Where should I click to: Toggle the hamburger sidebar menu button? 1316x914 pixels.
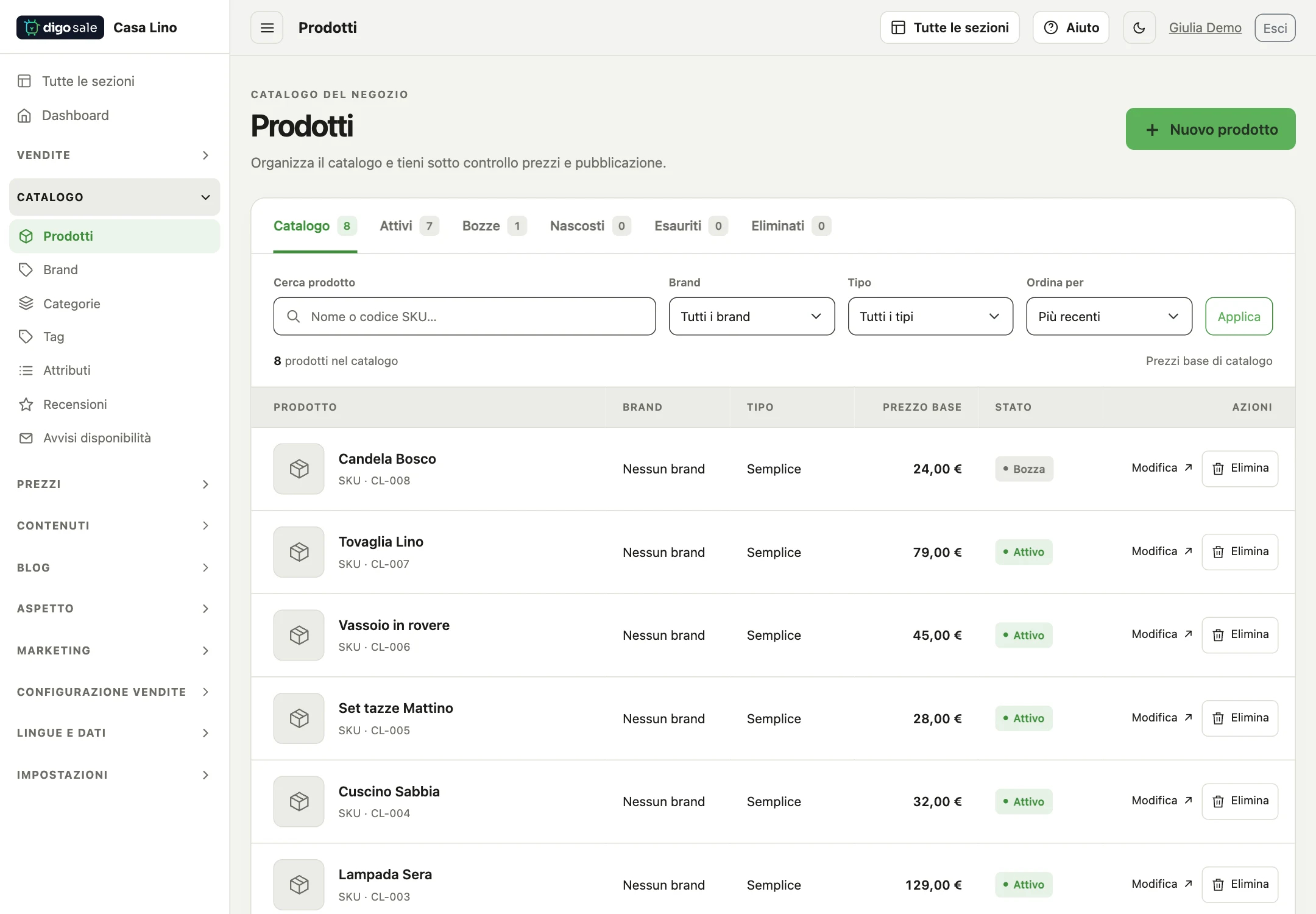[x=267, y=27]
